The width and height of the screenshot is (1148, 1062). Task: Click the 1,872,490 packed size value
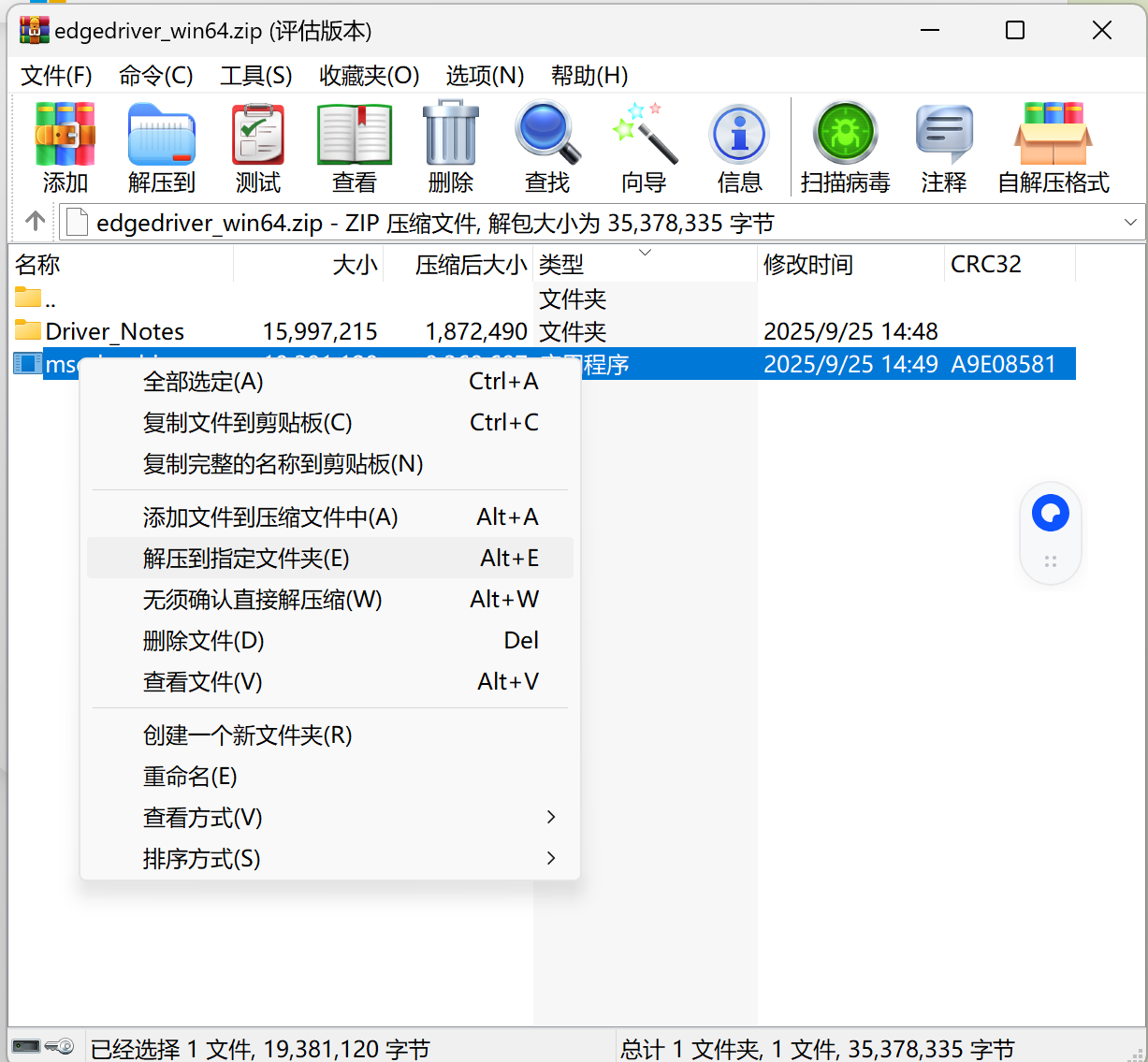click(476, 331)
